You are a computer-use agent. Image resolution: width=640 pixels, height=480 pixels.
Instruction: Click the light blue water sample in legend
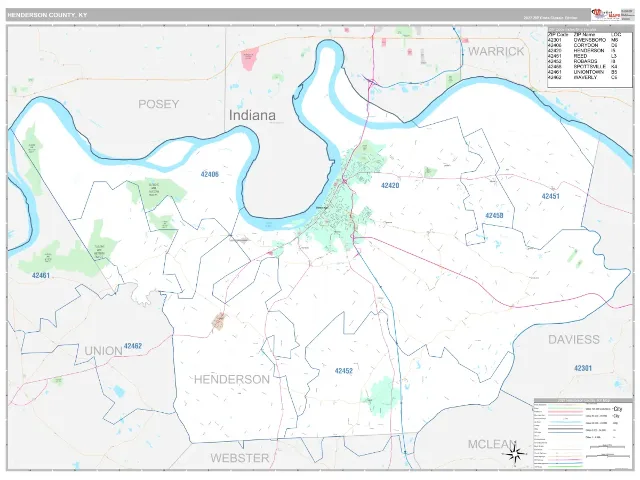[x=565, y=422]
